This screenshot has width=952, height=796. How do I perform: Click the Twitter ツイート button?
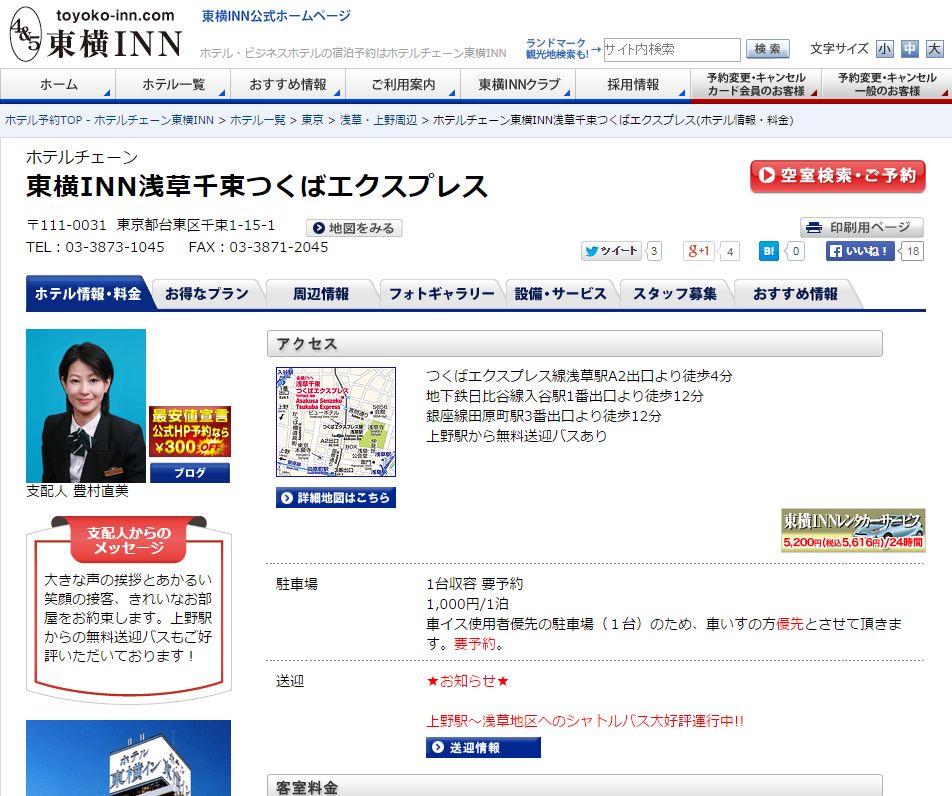611,251
